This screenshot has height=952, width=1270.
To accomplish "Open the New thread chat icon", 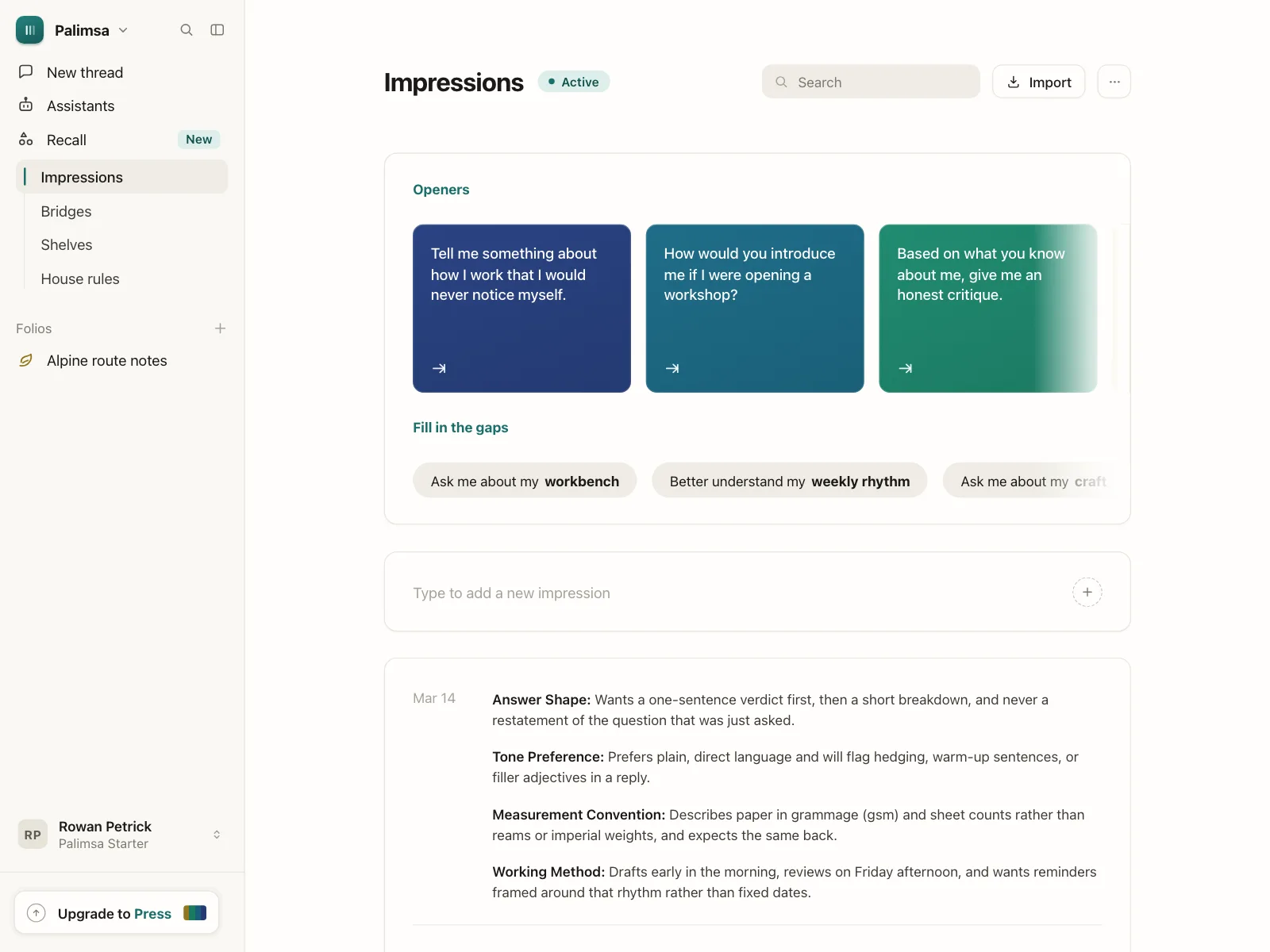I will pos(26,72).
